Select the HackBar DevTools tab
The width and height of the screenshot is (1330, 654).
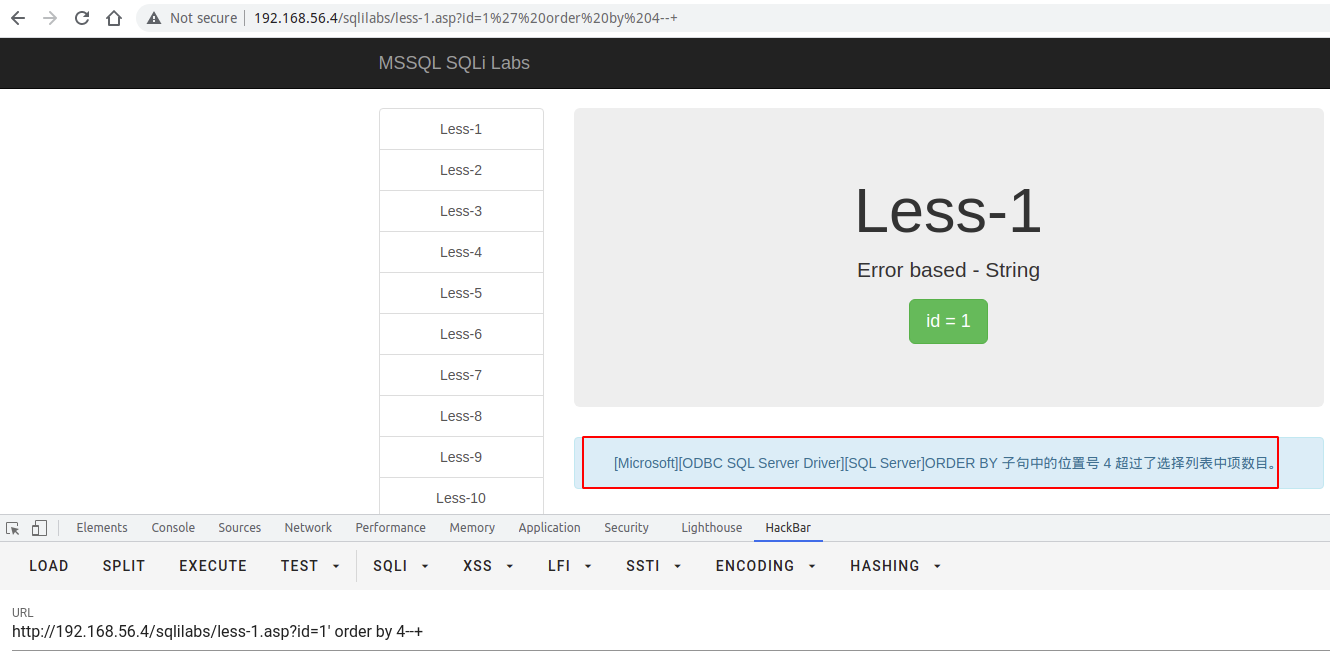point(788,528)
